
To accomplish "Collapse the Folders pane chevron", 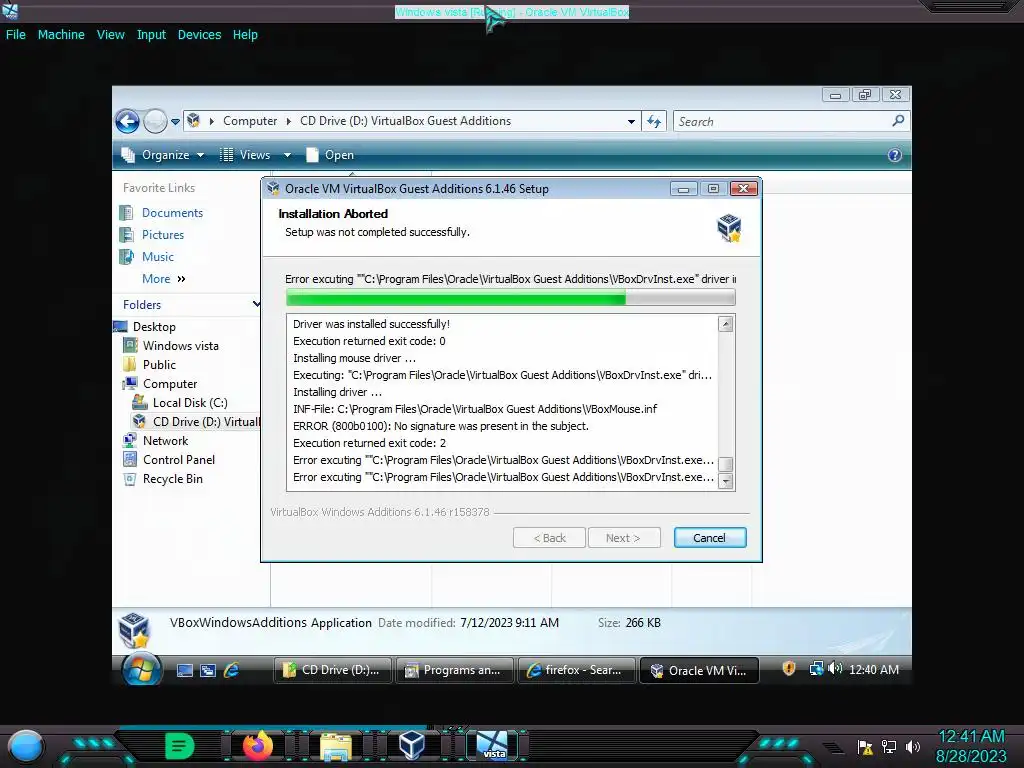I will tap(256, 304).
